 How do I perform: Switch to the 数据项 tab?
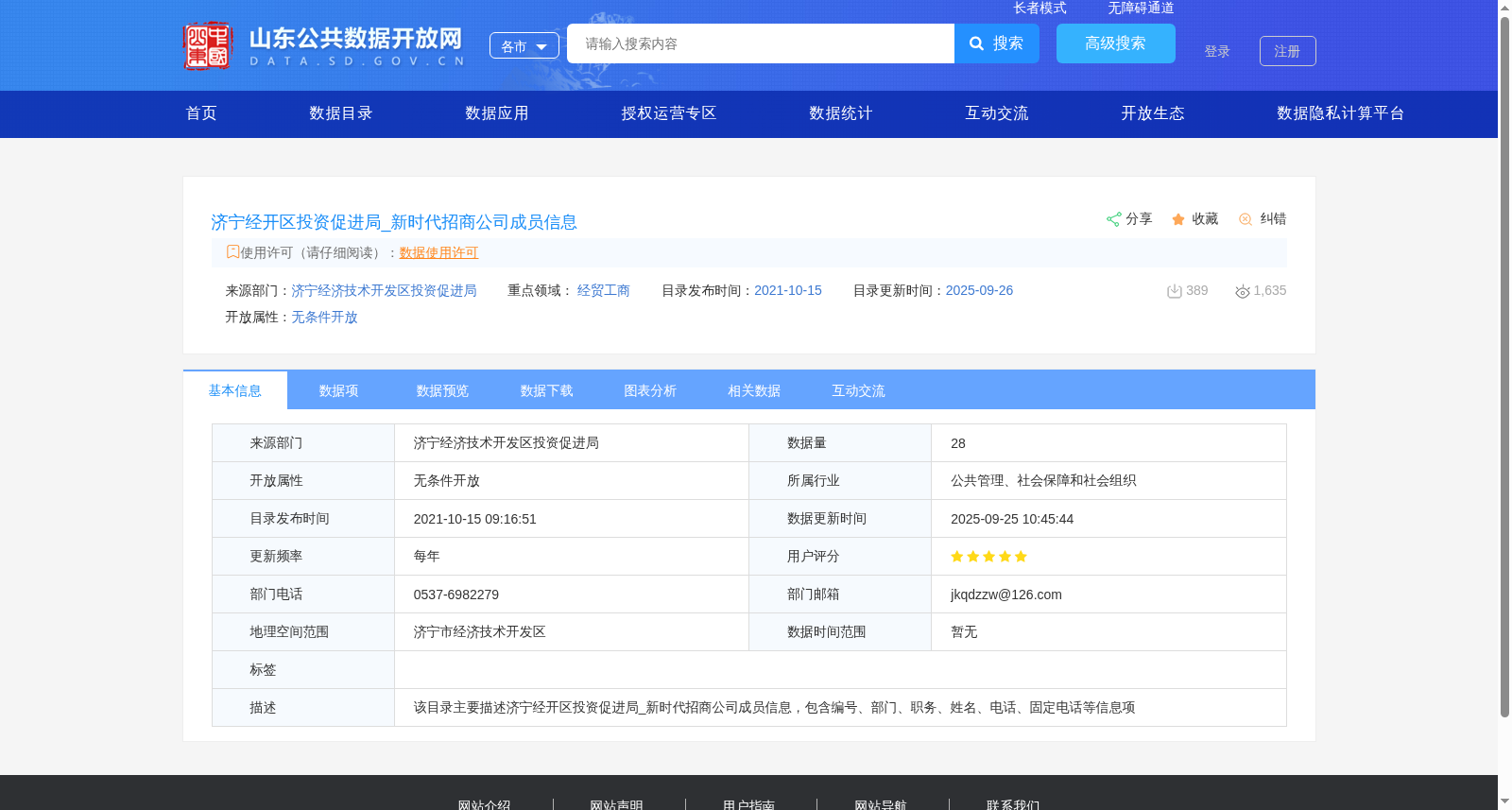coord(339,390)
